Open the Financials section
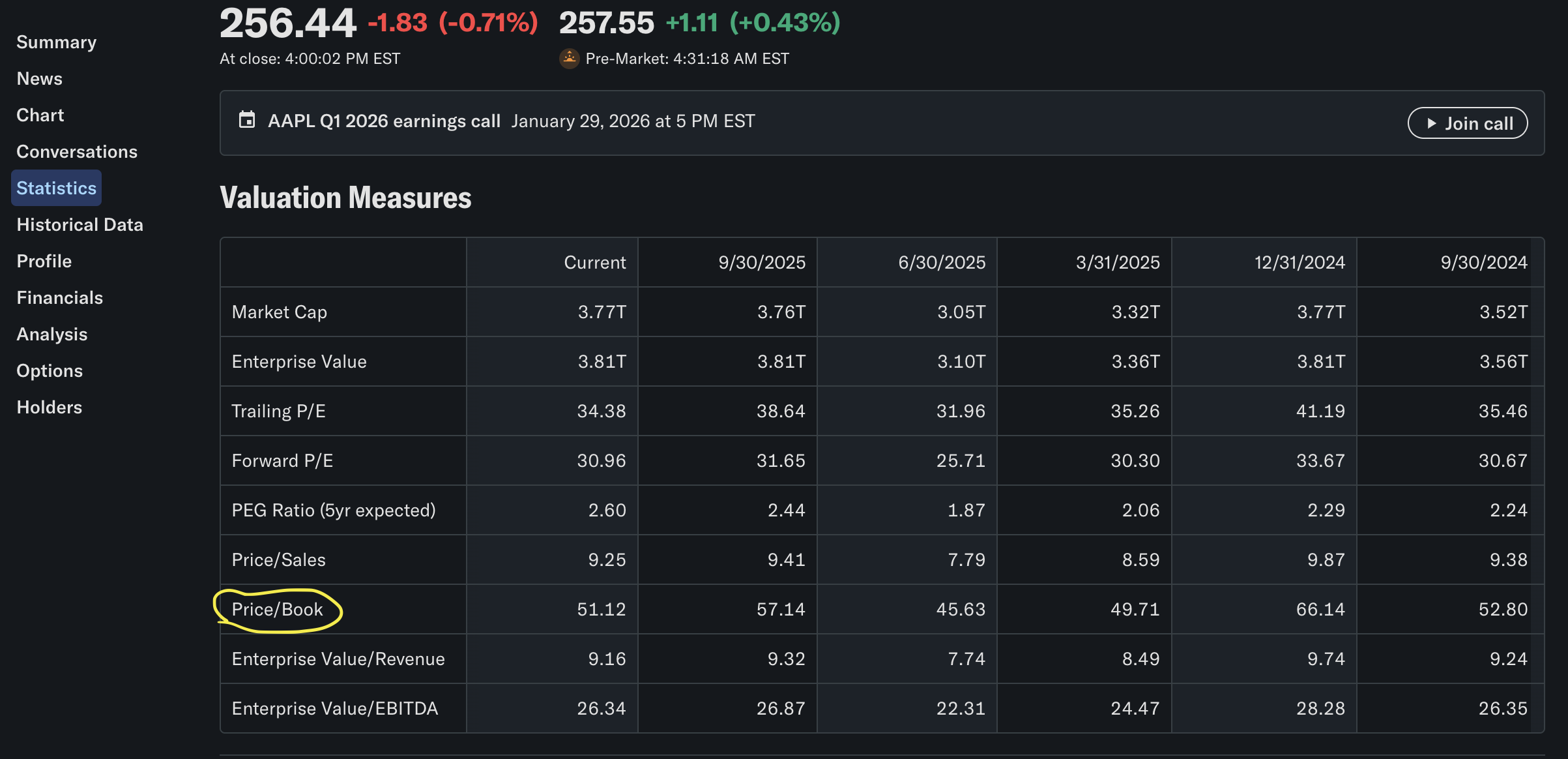This screenshot has height=759, width=1568. 60,298
